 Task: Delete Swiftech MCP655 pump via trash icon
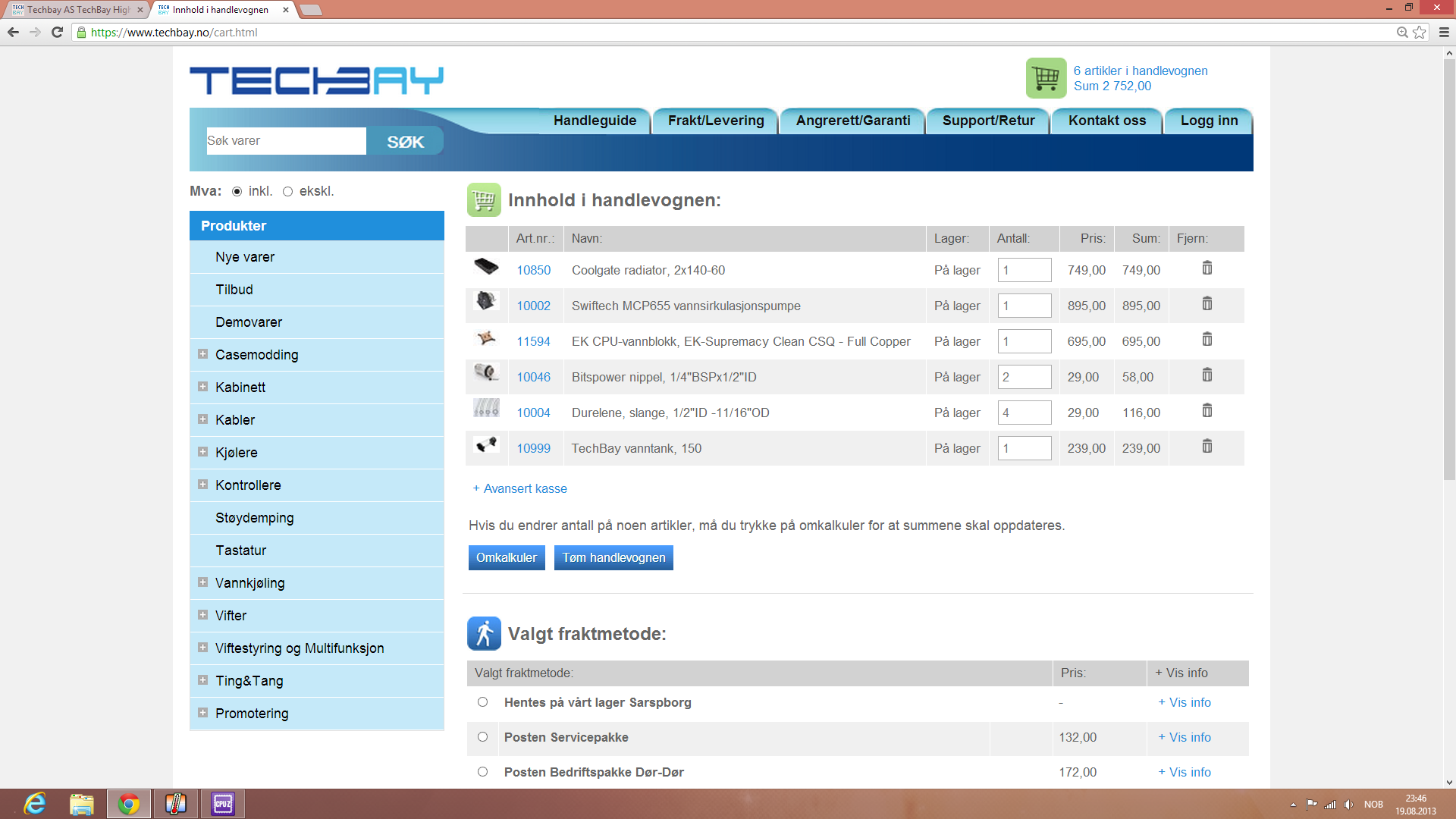(1207, 304)
